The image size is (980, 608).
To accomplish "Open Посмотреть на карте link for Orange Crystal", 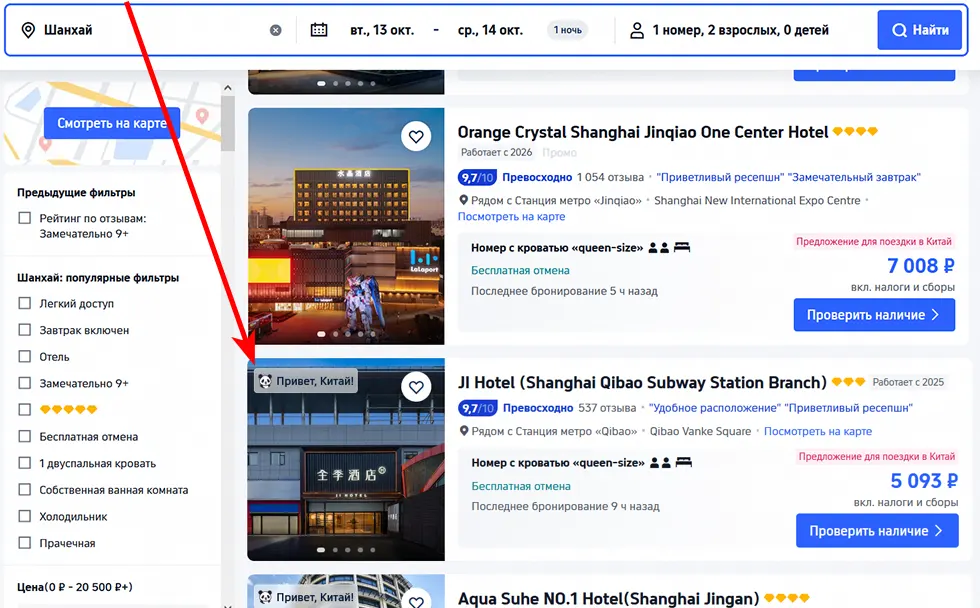I will pyautogui.click(x=511, y=216).
